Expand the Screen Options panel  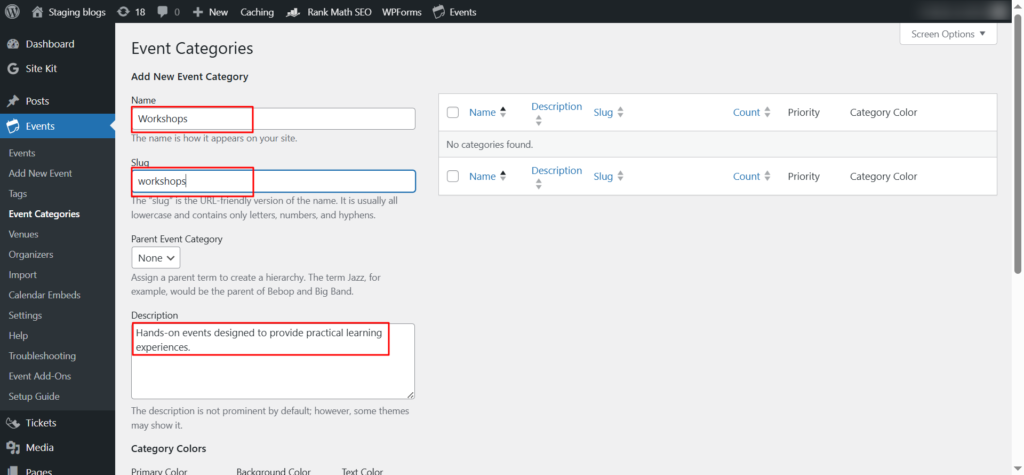(948, 34)
